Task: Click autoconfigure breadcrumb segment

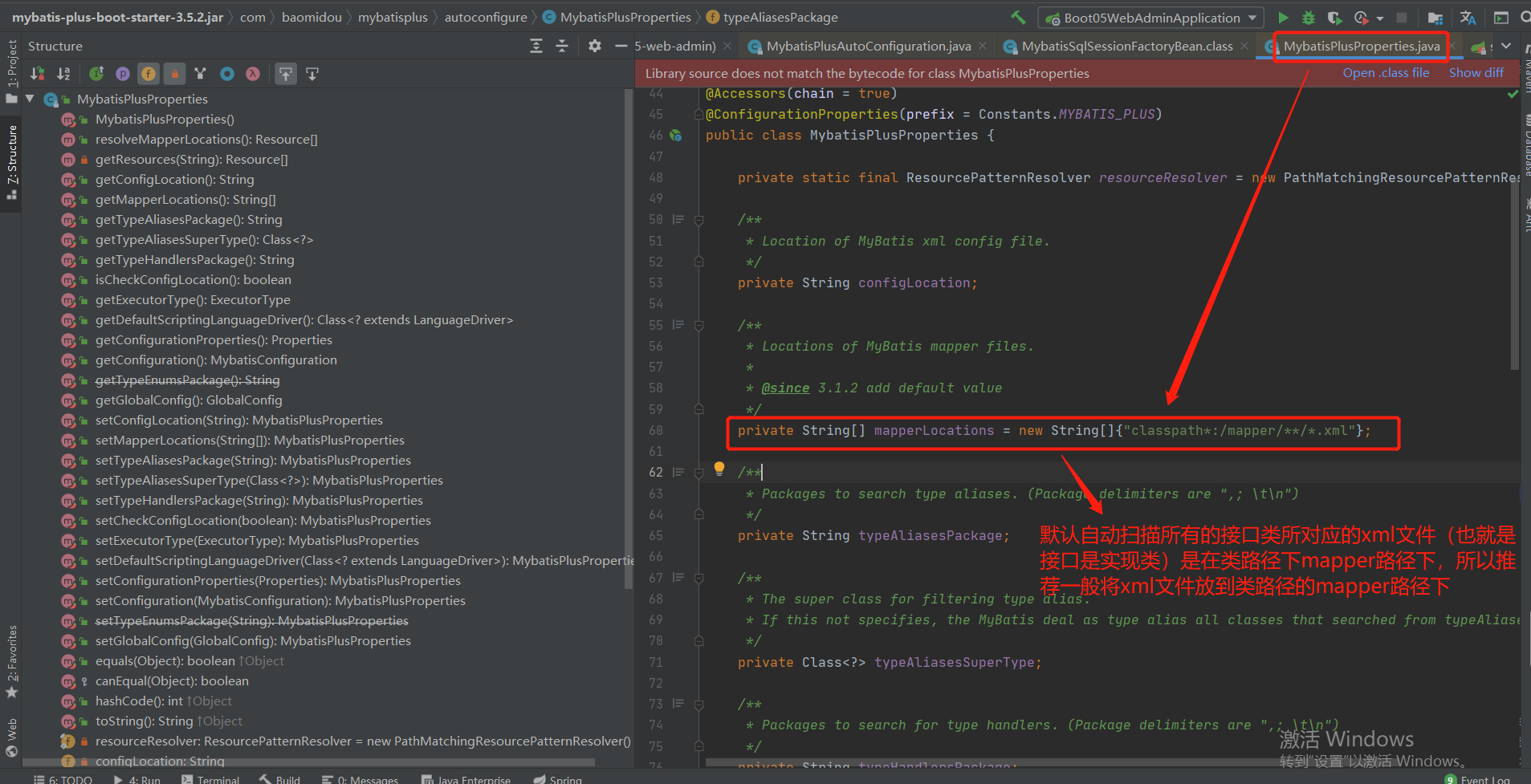Action: 486,18
